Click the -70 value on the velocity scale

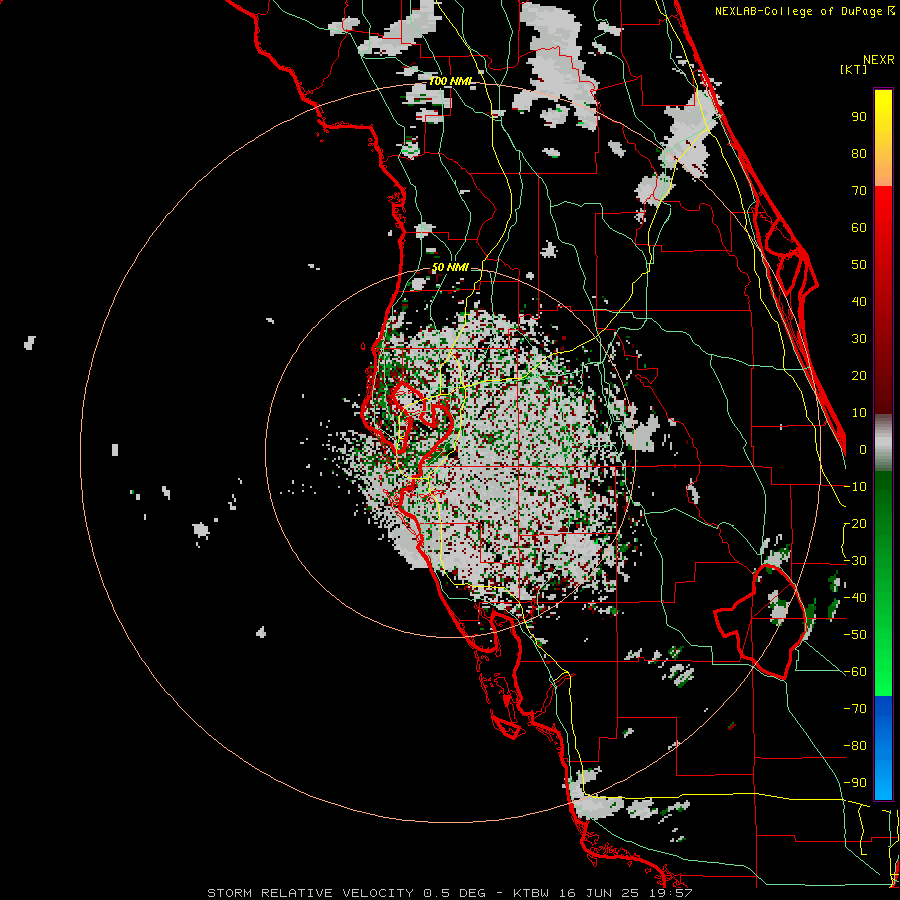(x=855, y=709)
